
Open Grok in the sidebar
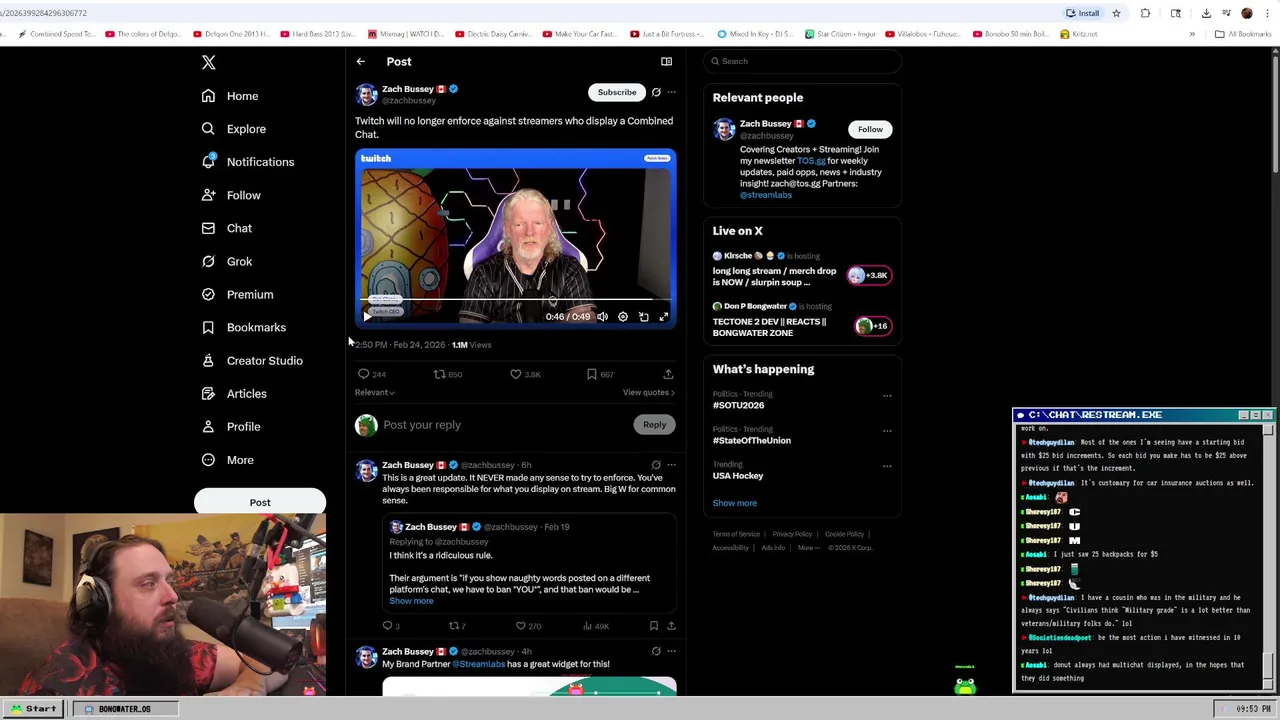(226, 261)
